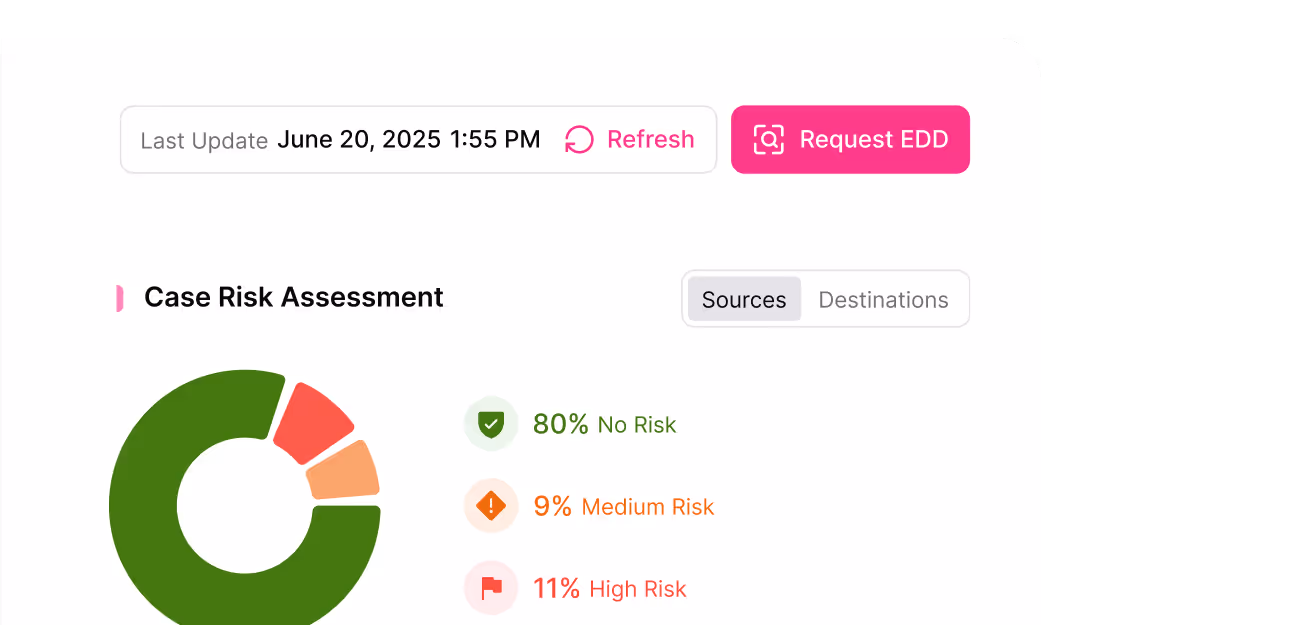Click the scan icon in Request EDD

pos(768,140)
